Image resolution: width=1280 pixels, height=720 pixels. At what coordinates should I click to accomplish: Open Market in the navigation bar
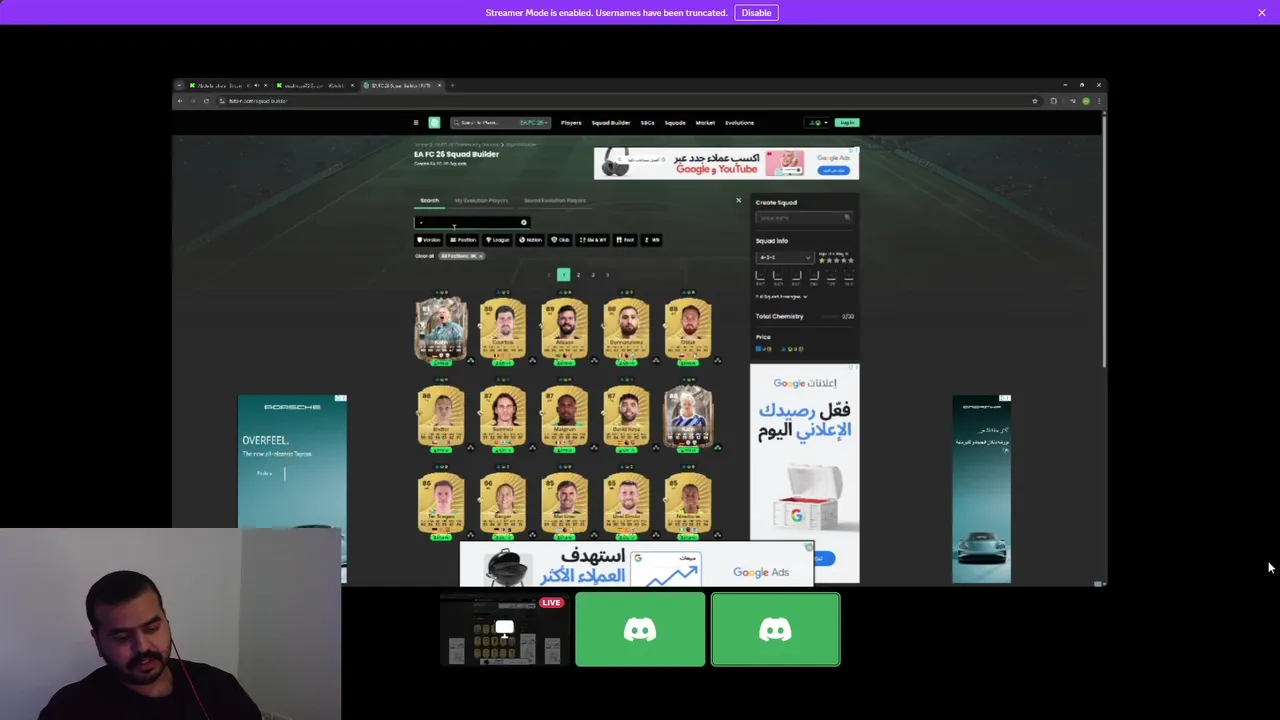tap(705, 123)
